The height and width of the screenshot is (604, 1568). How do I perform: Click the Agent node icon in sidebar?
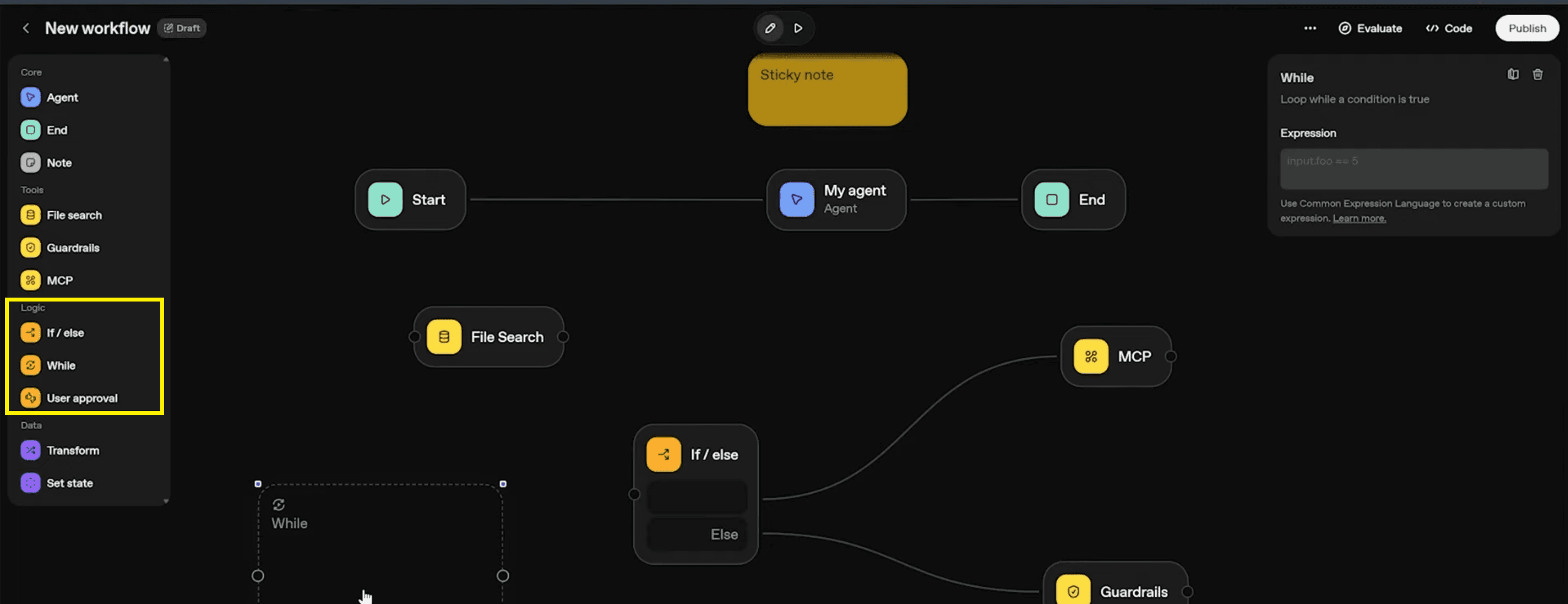click(30, 98)
